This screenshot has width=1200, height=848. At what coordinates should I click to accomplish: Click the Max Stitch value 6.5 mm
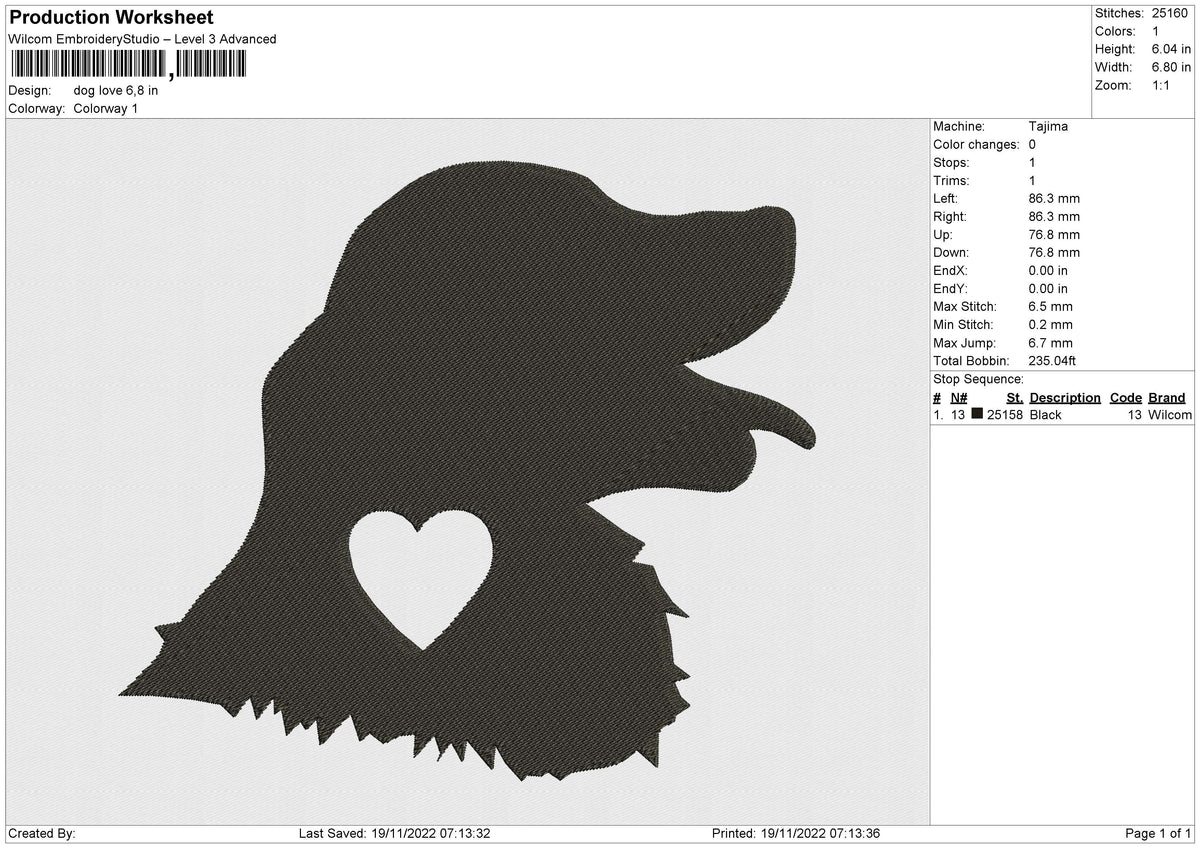tap(1050, 307)
